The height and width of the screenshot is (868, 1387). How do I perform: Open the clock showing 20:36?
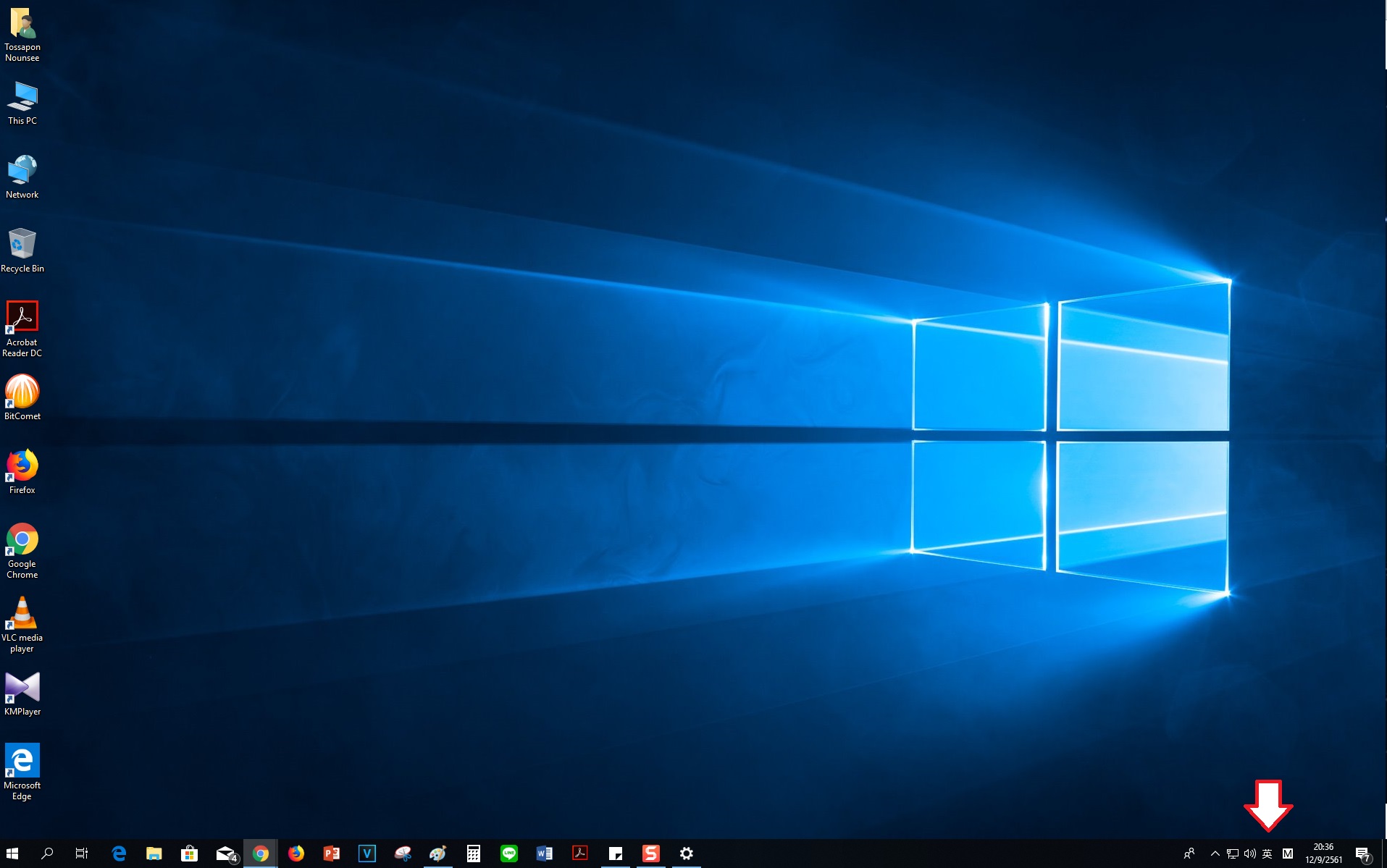1324,854
